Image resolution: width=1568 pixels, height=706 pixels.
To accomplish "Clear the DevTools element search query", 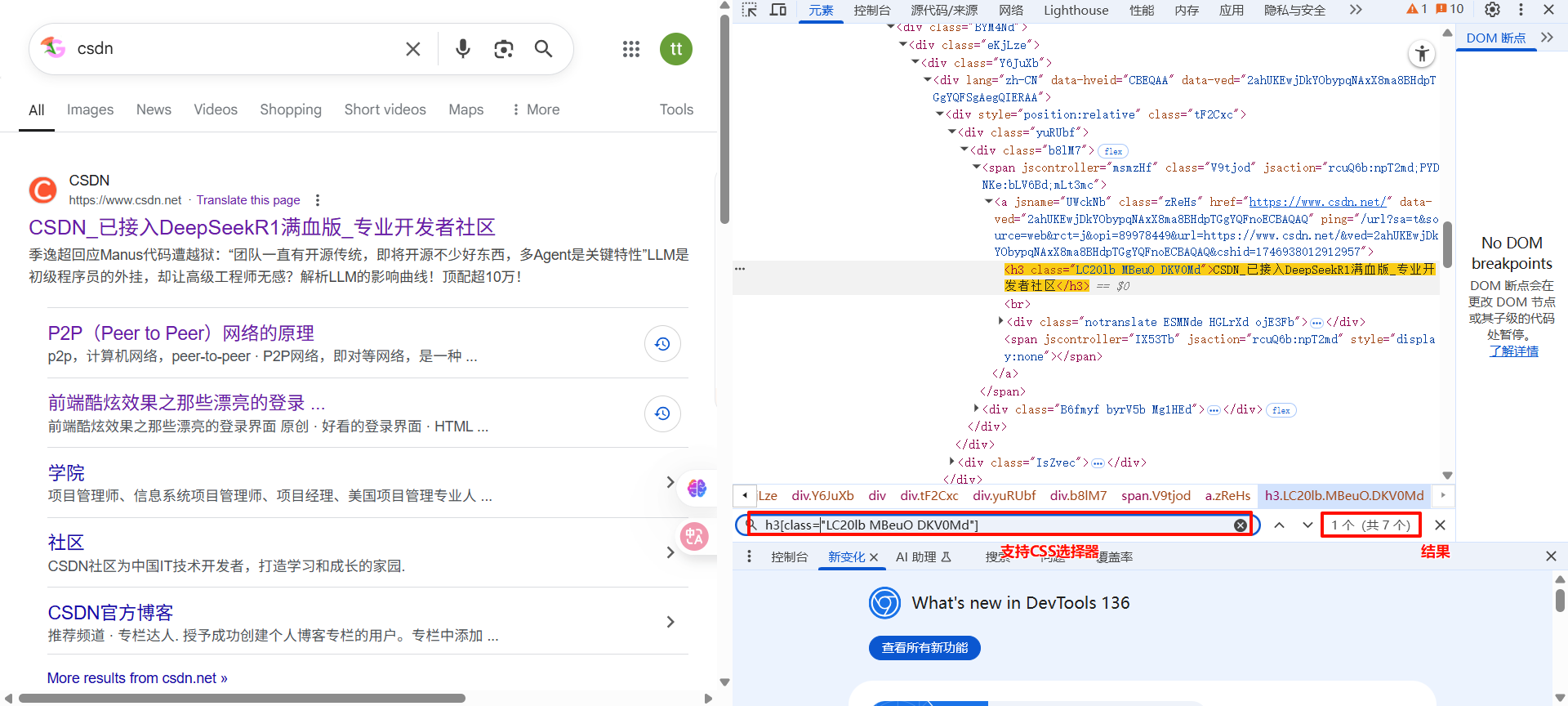I will click(x=1241, y=525).
